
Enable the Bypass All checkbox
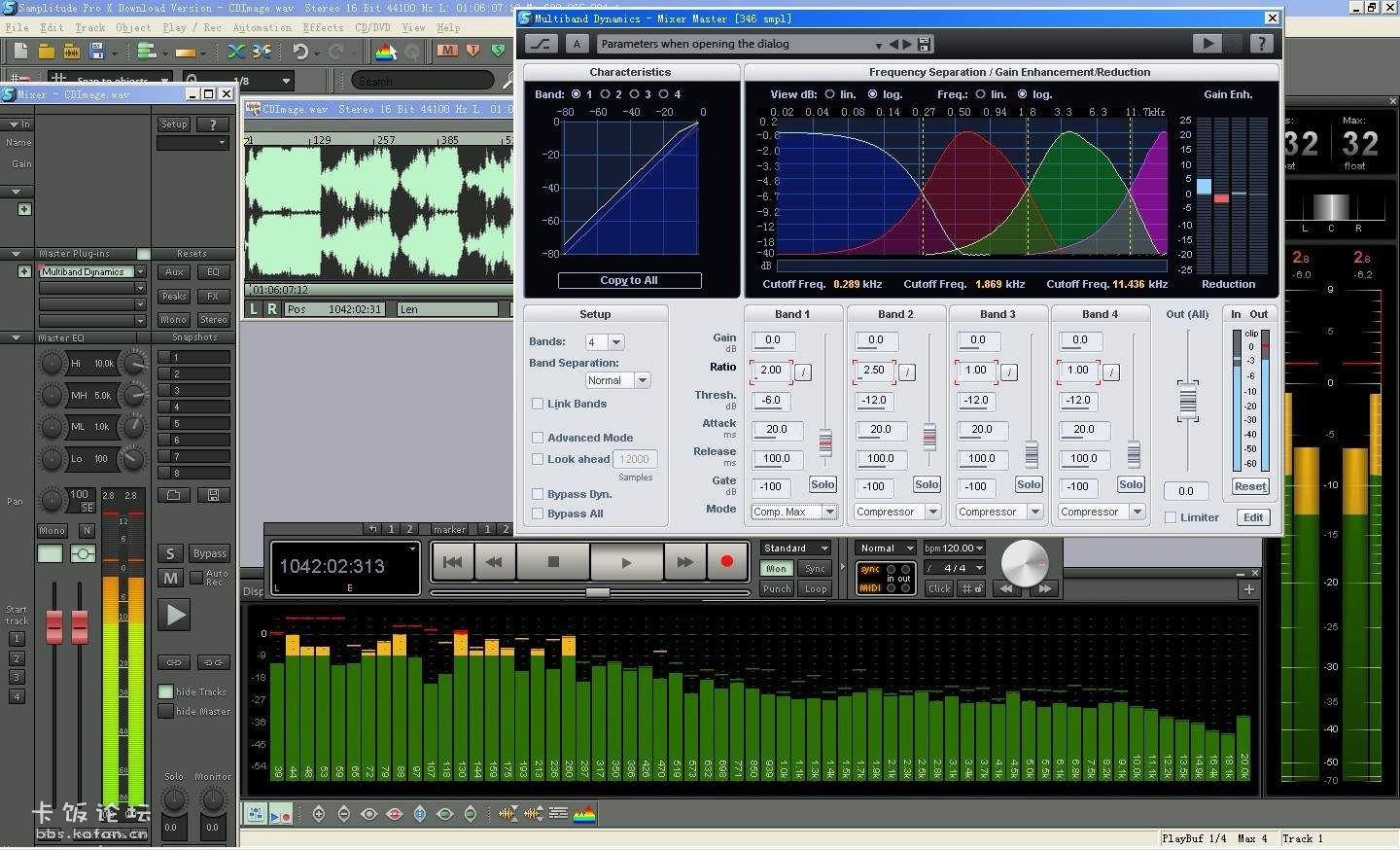pyautogui.click(x=537, y=514)
